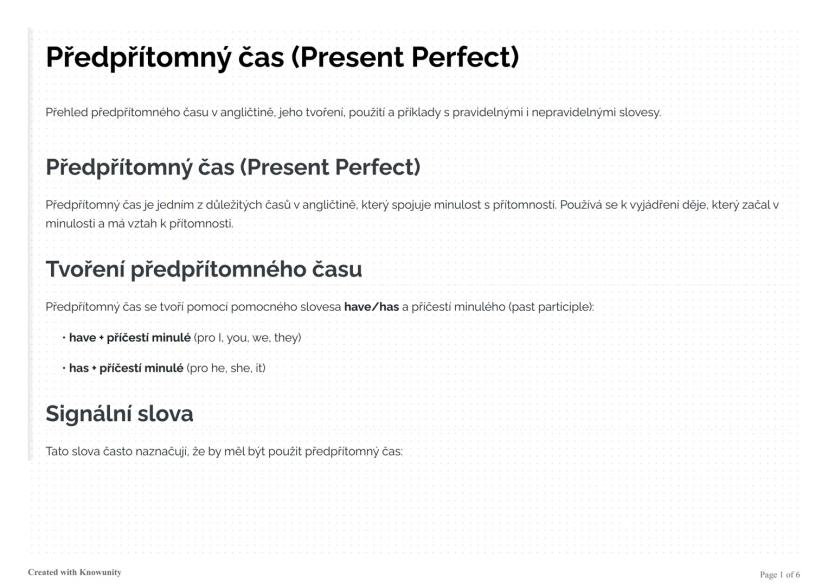Click the large main title at the top
The width and height of the screenshot is (828, 586).
point(282,57)
